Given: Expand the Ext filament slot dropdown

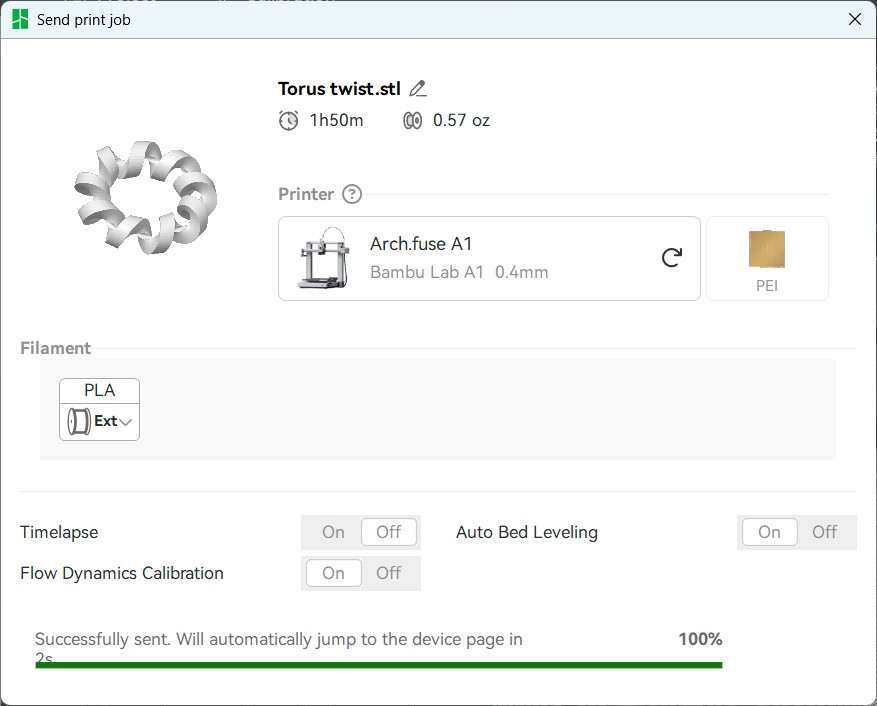Looking at the screenshot, I should pyautogui.click(x=126, y=422).
